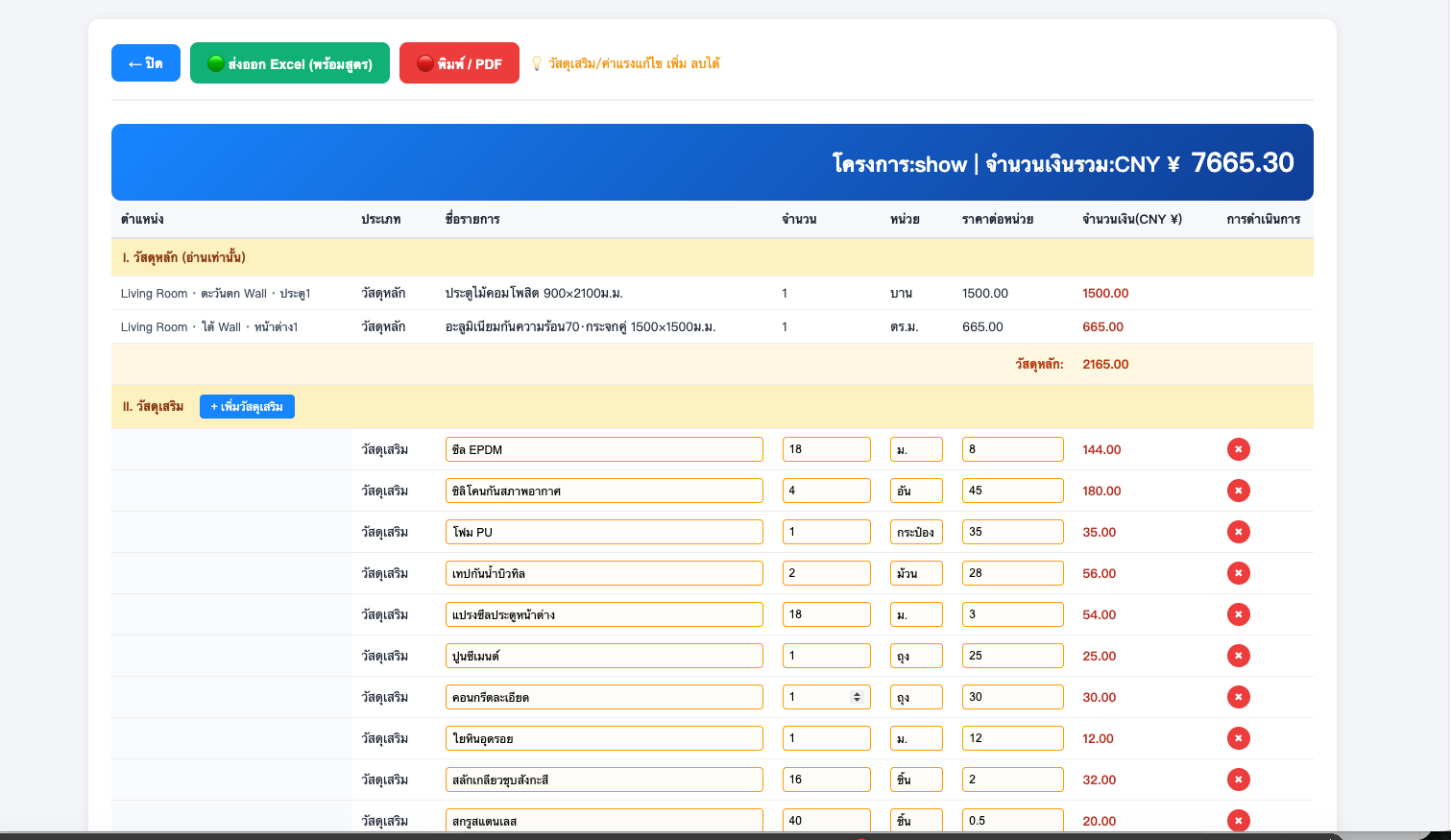Image resolution: width=1451 pixels, height=840 pixels.
Task: Edit the สกรูสแตนเลส name field
Action: click(604, 821)
